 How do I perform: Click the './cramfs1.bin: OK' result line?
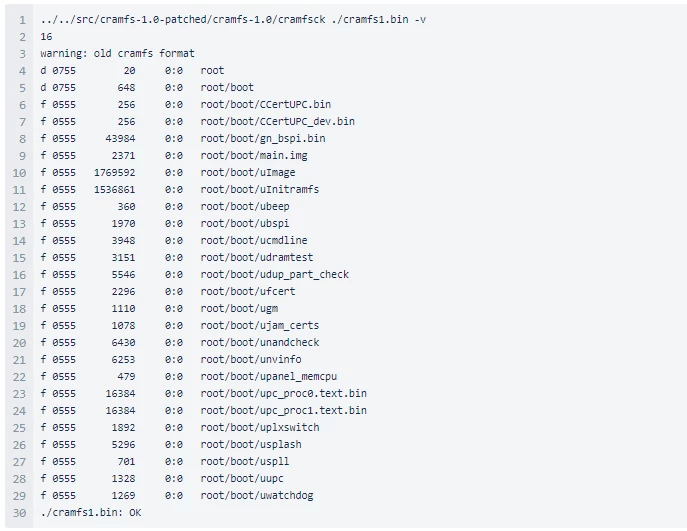click(91, 512)
